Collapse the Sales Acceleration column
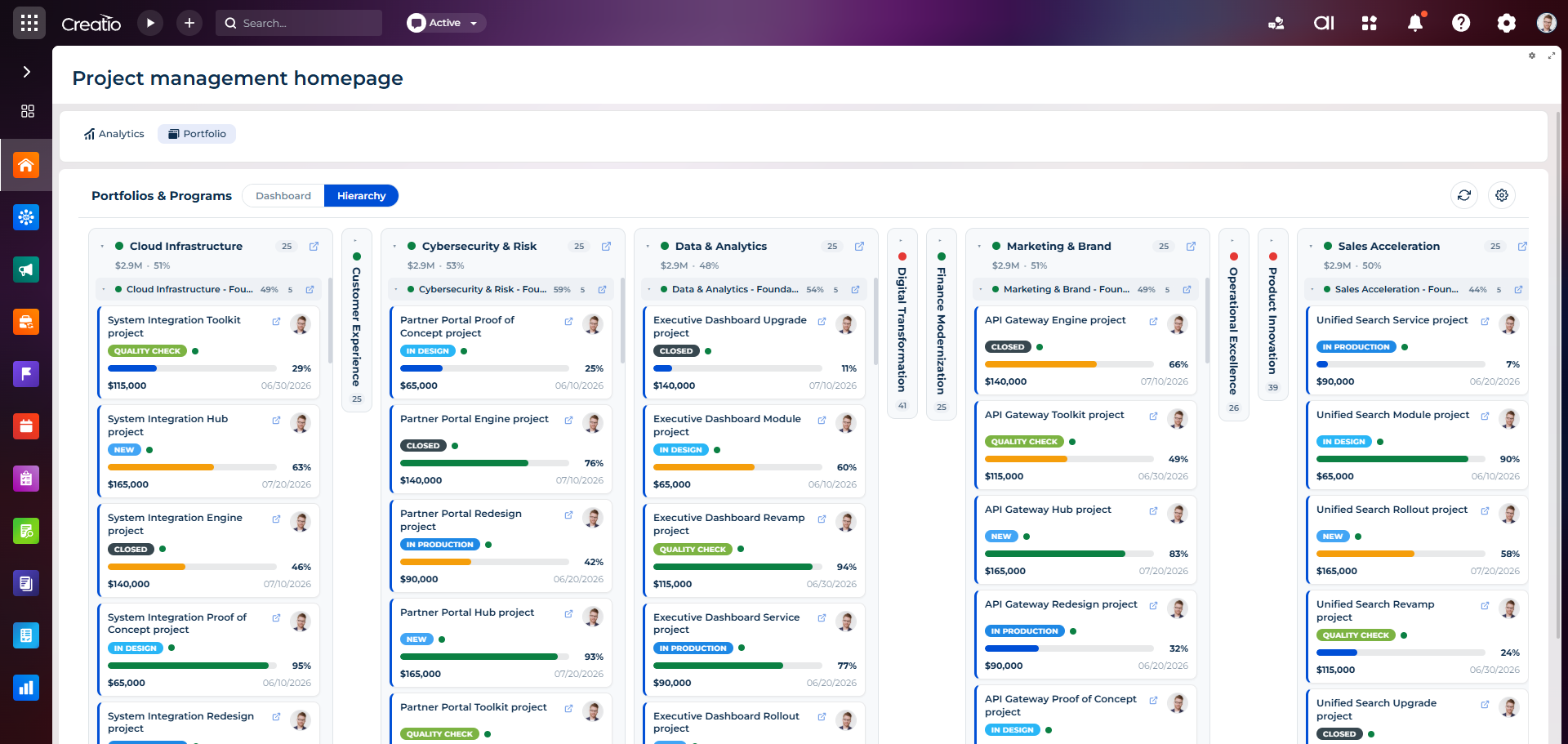Screen dimensions: 1568x744 (x=1311, y=246)
